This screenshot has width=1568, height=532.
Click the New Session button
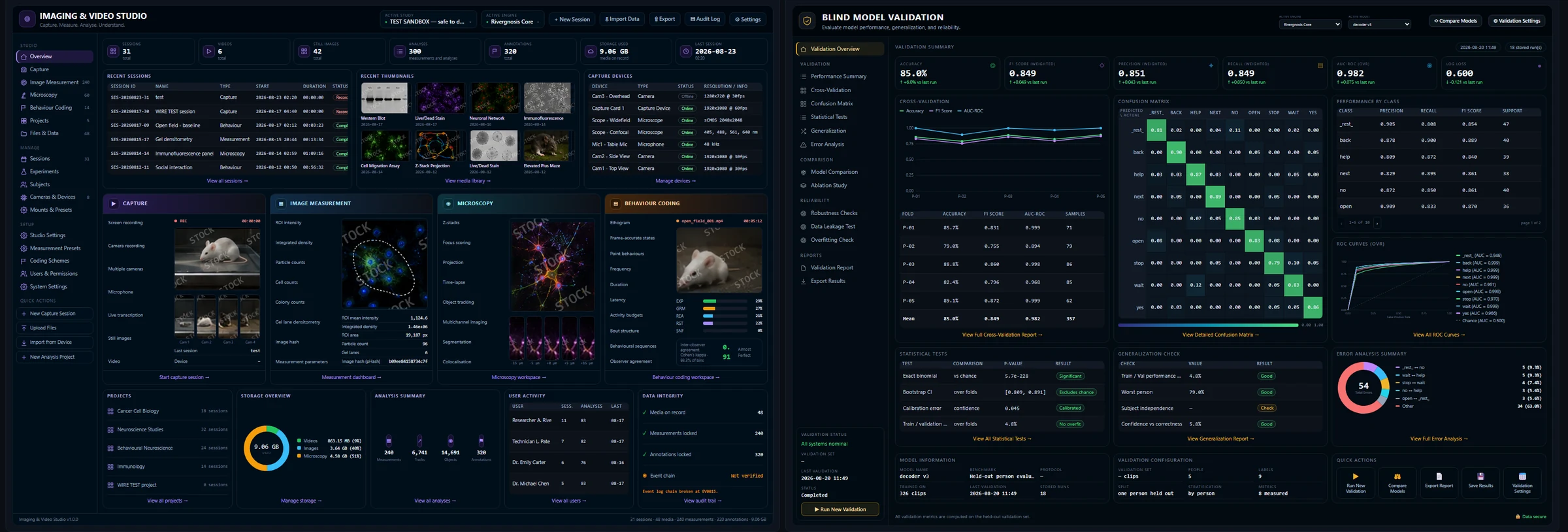coord(572,19)
